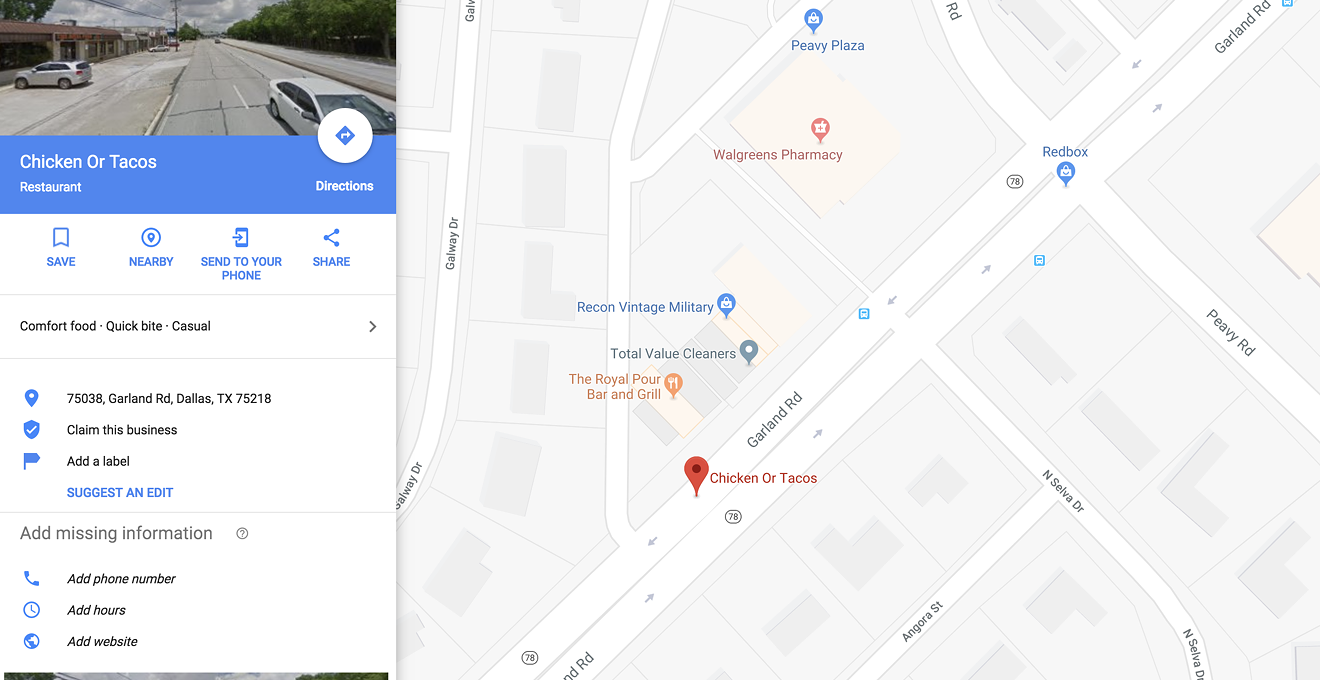
Task: Open Nearby search icon
Action: [x=151, y=238]
